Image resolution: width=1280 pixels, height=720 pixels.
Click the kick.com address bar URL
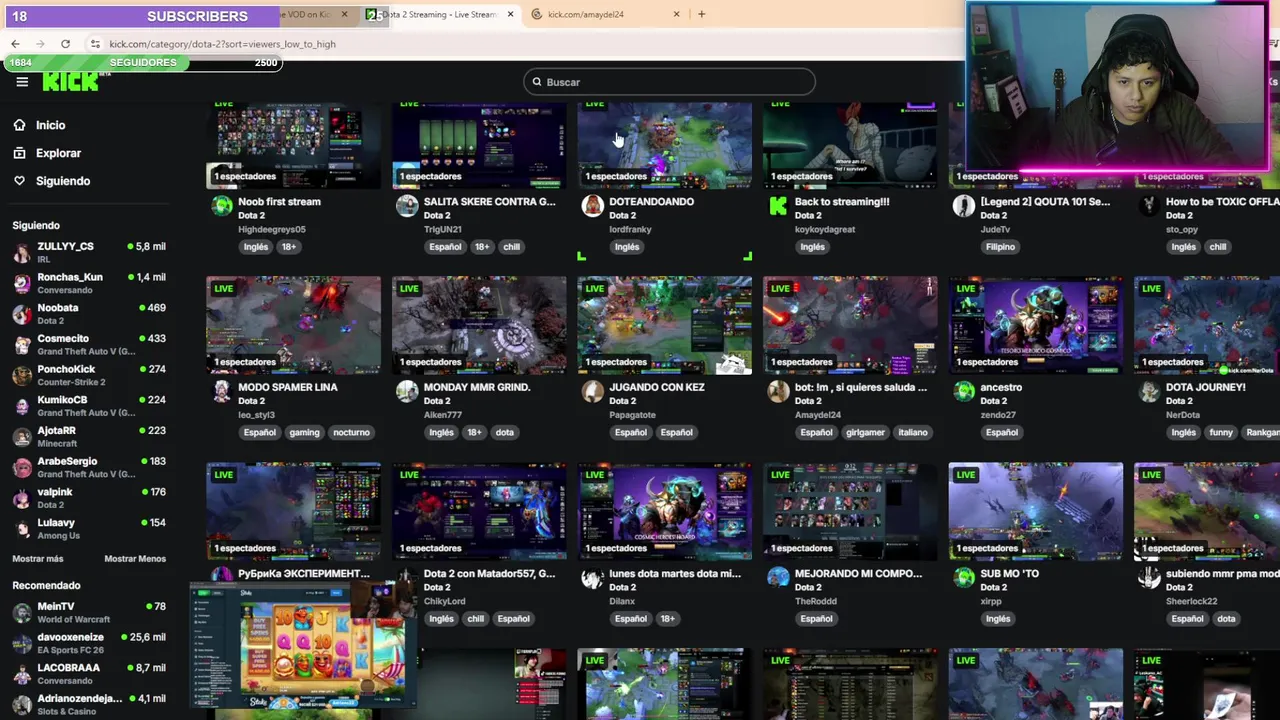pyautogui.click(x=222, y=44)
